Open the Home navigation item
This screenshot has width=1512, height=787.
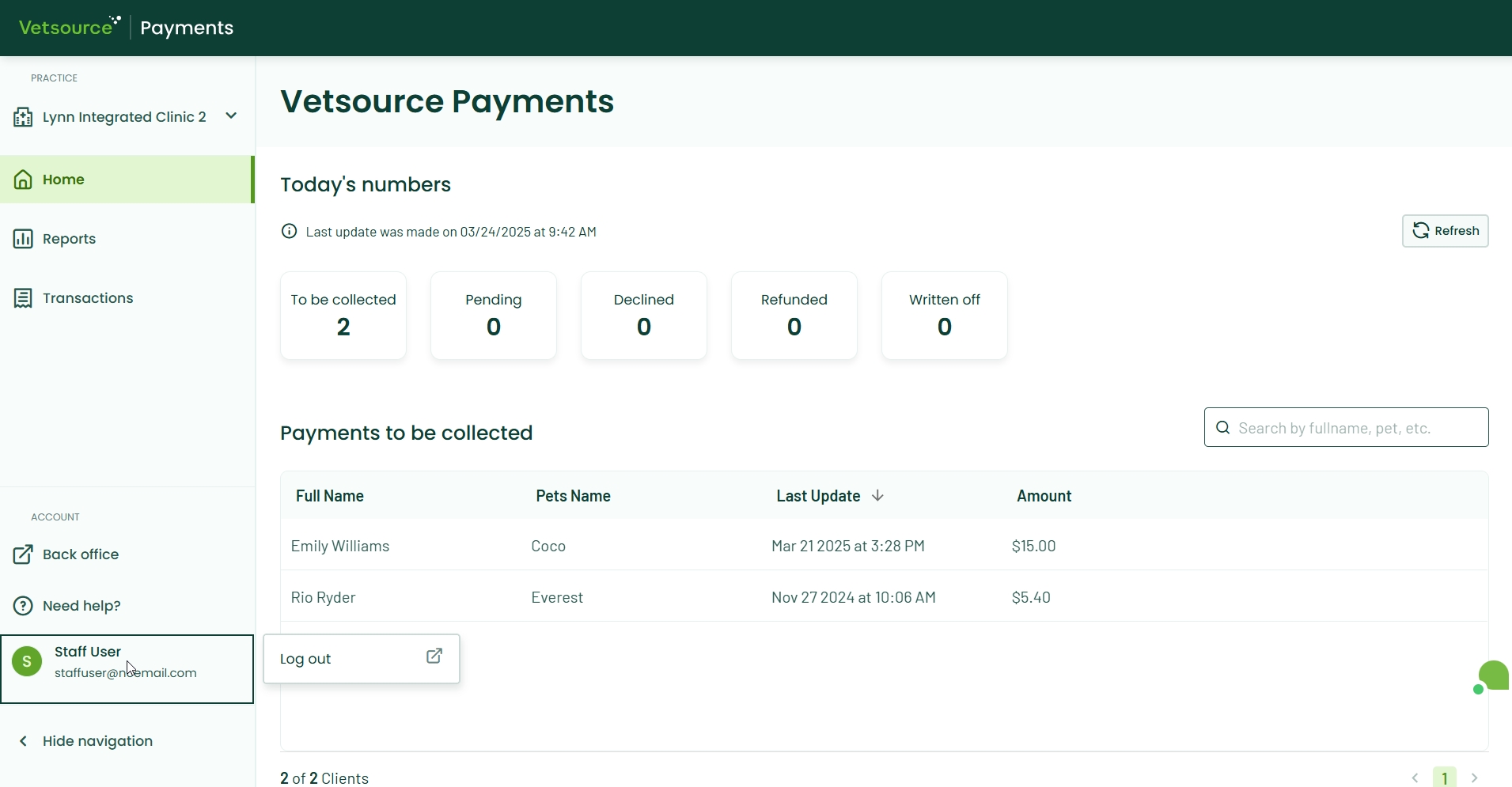click(127, 180)
